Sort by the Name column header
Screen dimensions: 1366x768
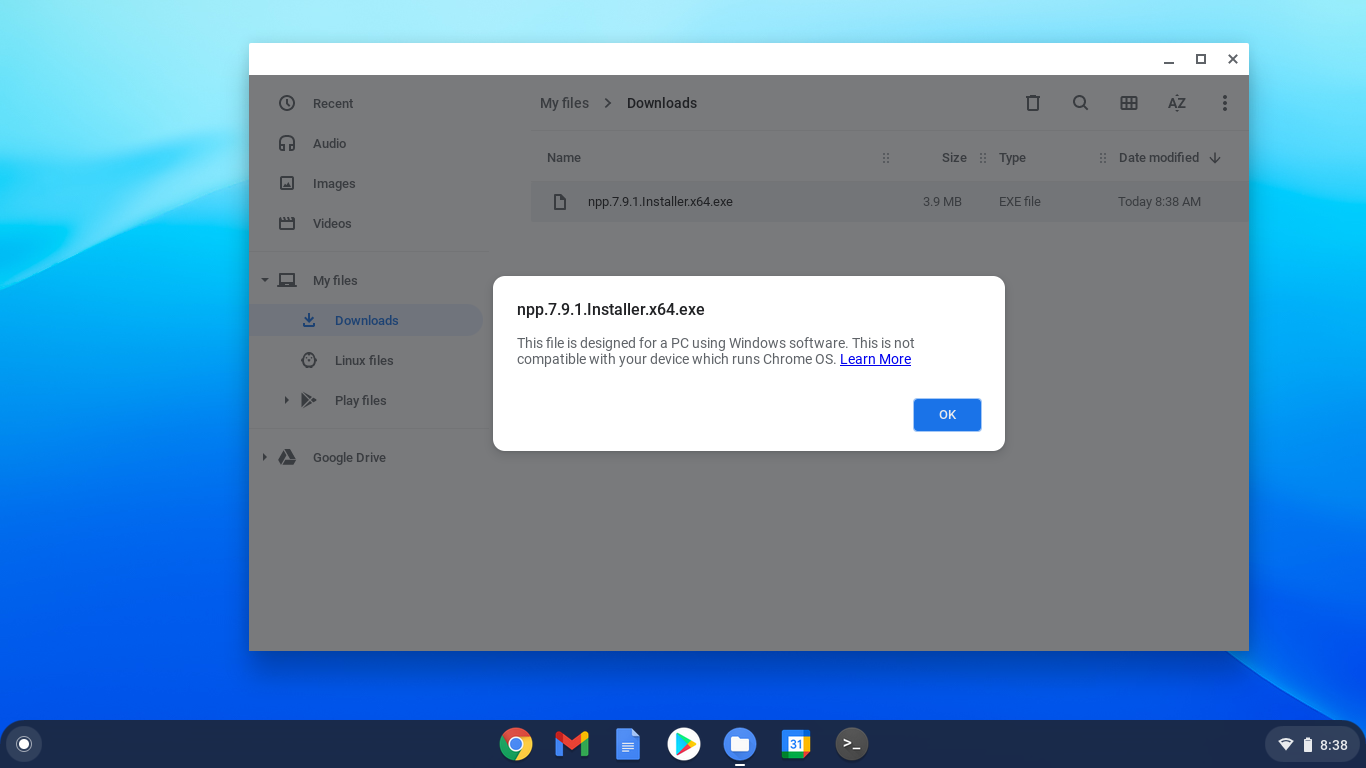point(564,158)
